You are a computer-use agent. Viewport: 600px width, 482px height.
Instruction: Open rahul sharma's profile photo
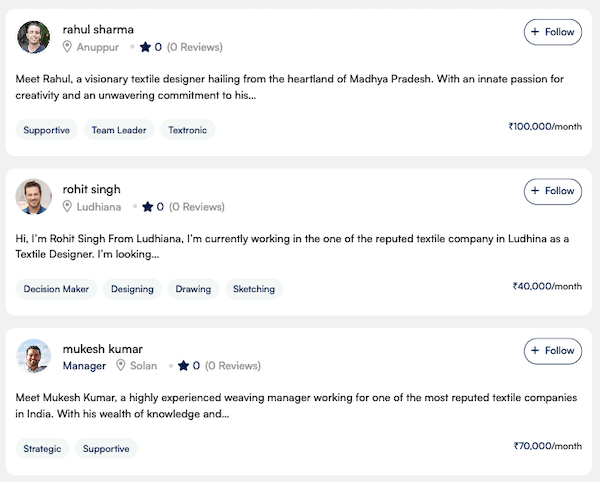click(x=34, y=37)
